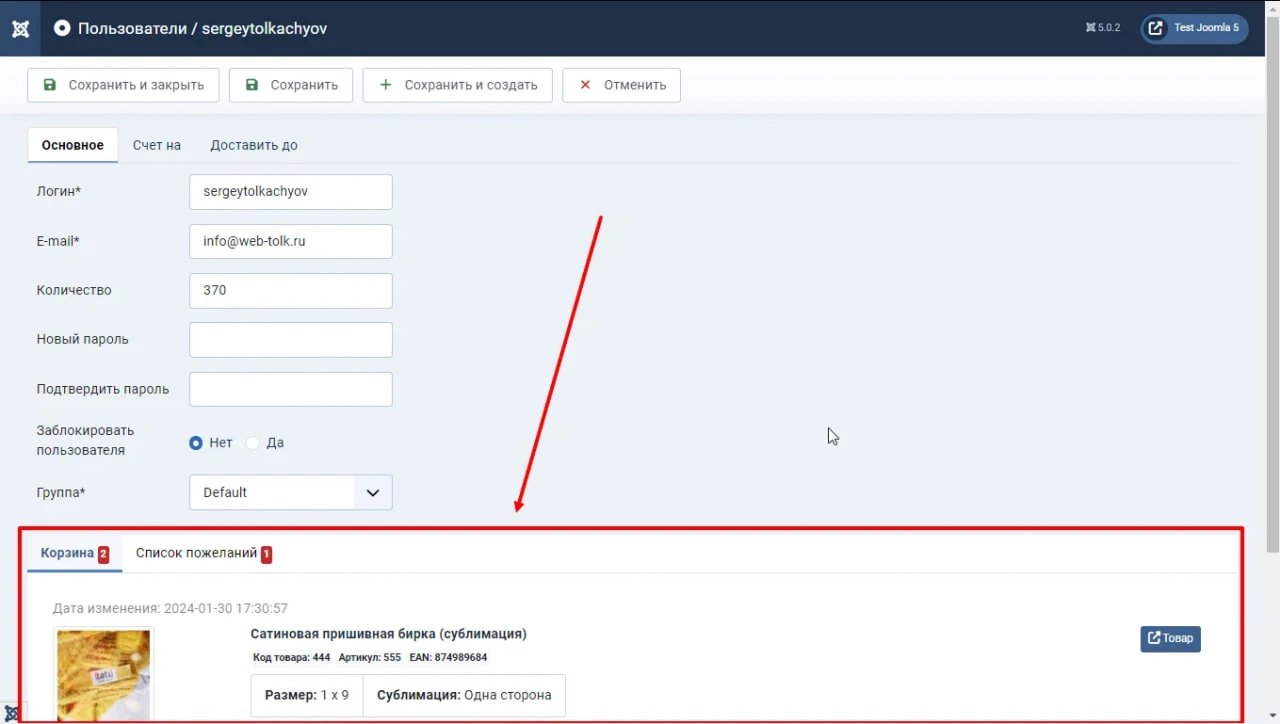Screen dimensions: 1280x724
Task: Click Сохранить и создать button
Action: (458, 85)
